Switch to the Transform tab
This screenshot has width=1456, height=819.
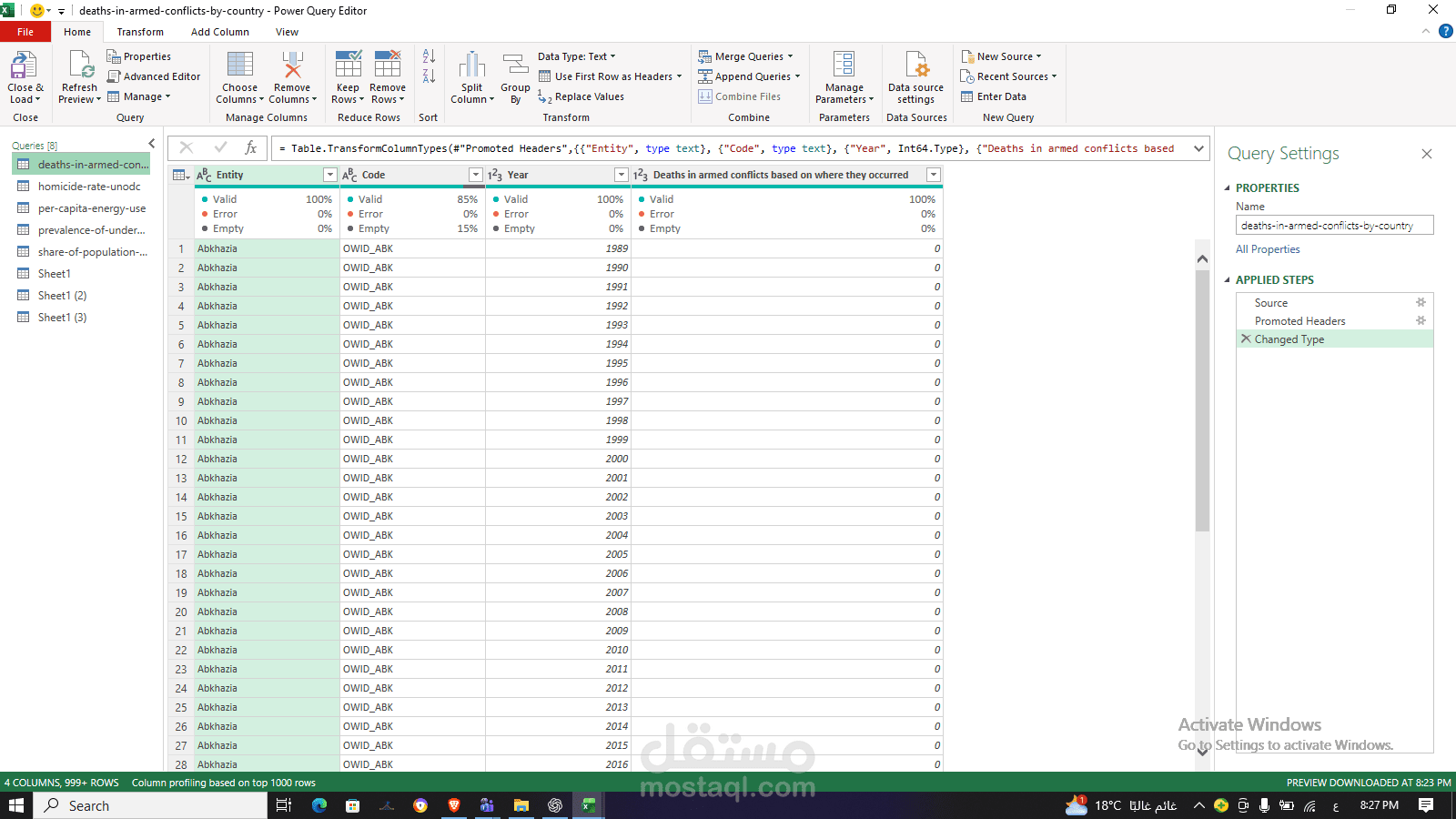pyautogui.click(x=140, y=32)
